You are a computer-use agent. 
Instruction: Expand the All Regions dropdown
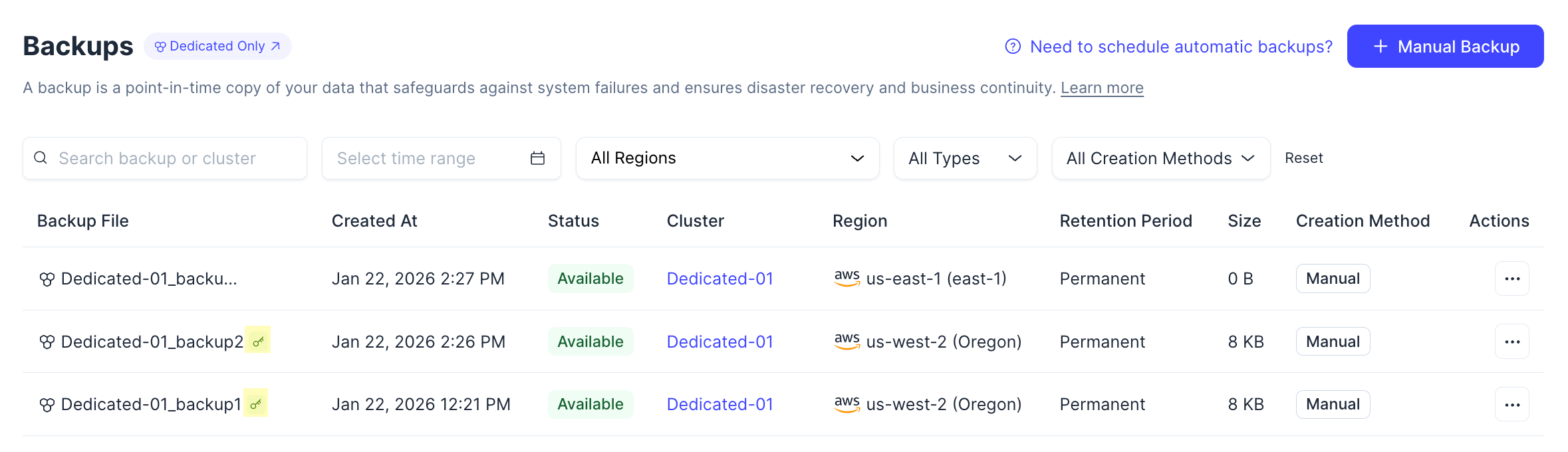727,158
